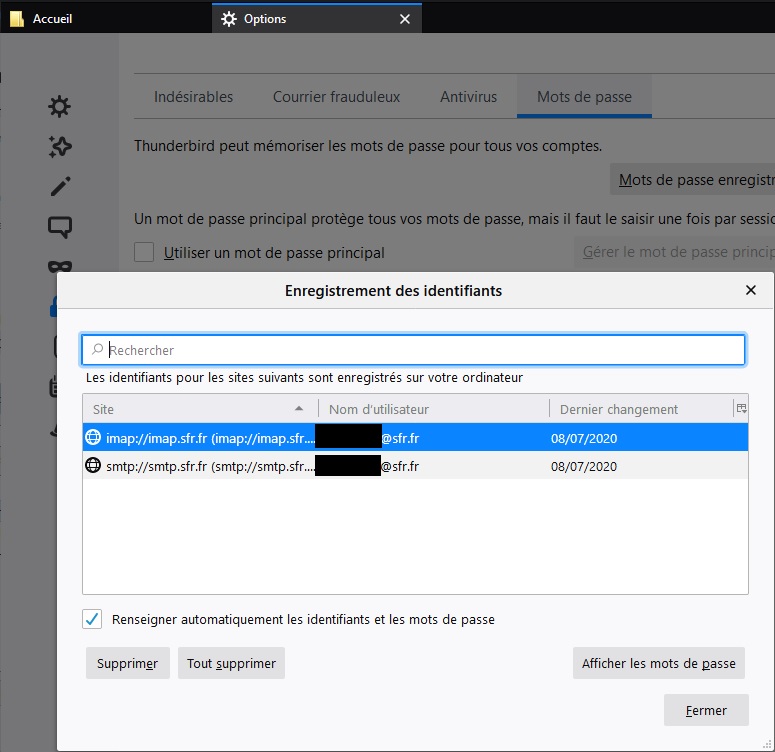Click the magnifier icon in the search box
Screen dimensions: 775x752
[97, 349]
